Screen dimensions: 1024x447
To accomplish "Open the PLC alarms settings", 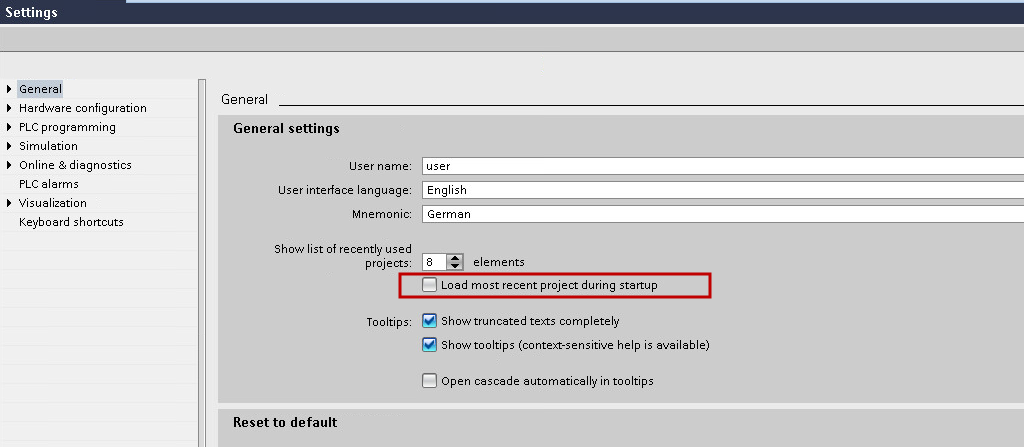I will [x=48, y=184].
